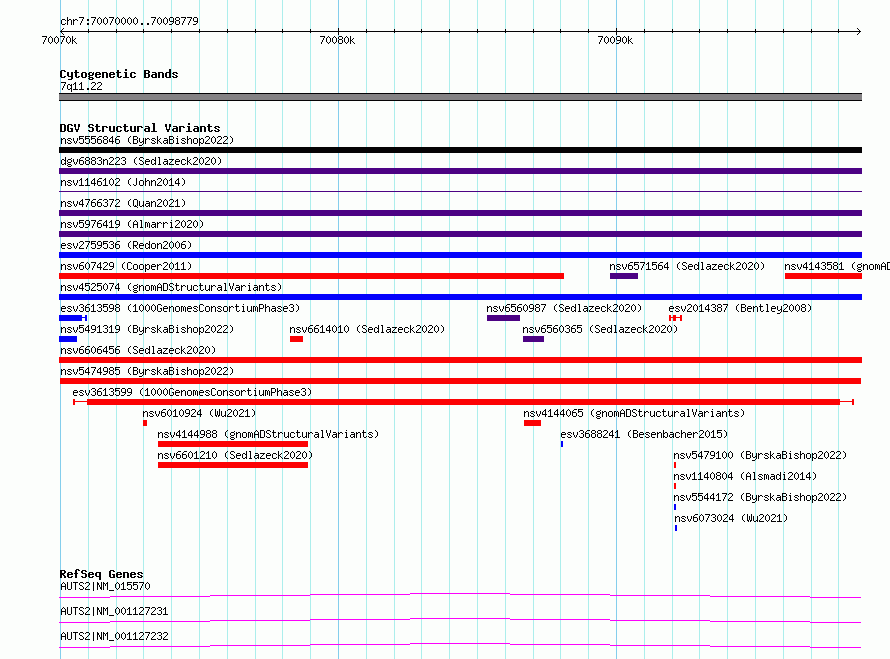Viewport: 890px width, 659px height.
Task: Click the nsv5556846 (ByrskaBishop2022) variant label
Action: click(x=146, y=140)
